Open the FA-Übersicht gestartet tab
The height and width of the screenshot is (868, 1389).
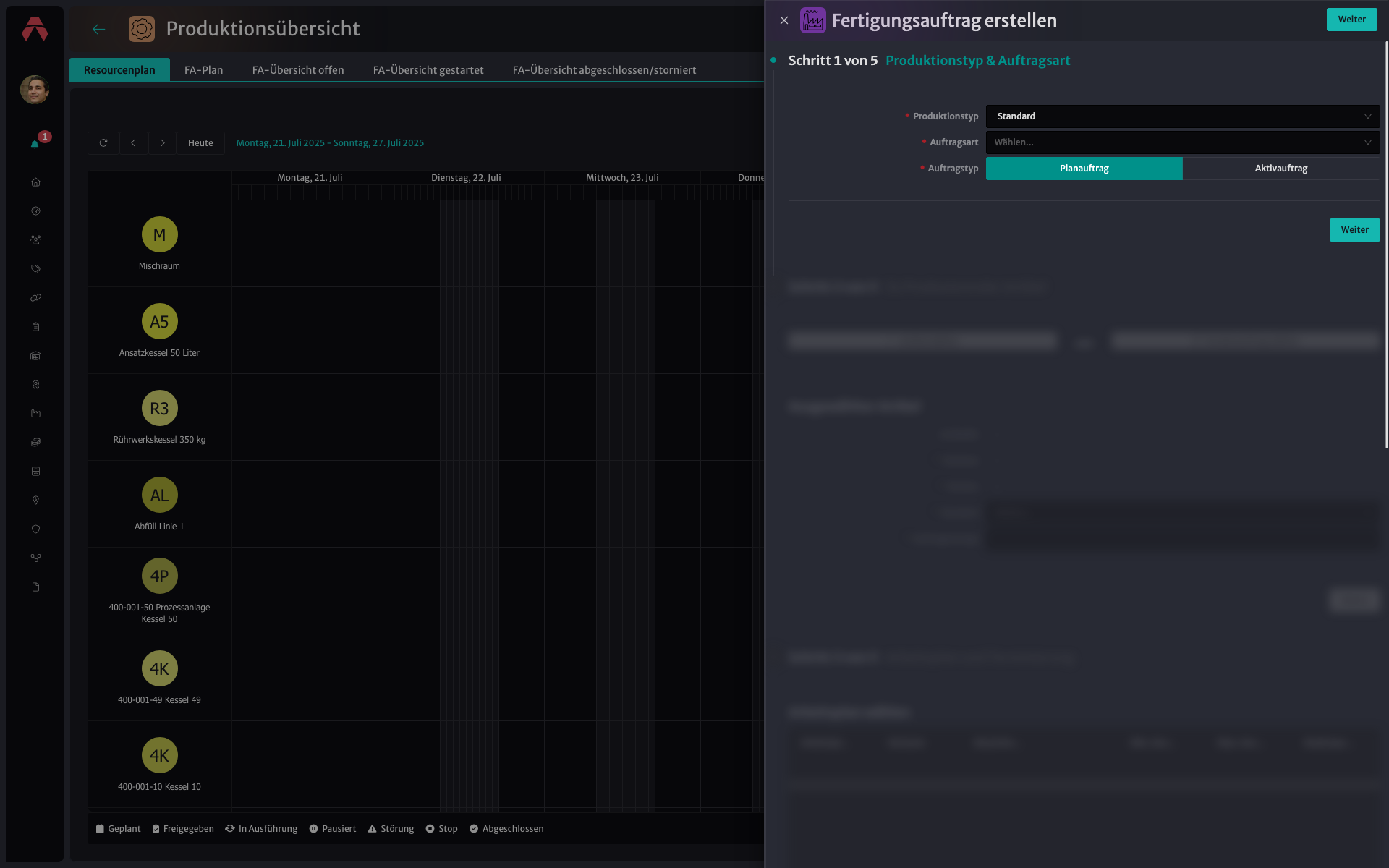click(x=428, y=70)
